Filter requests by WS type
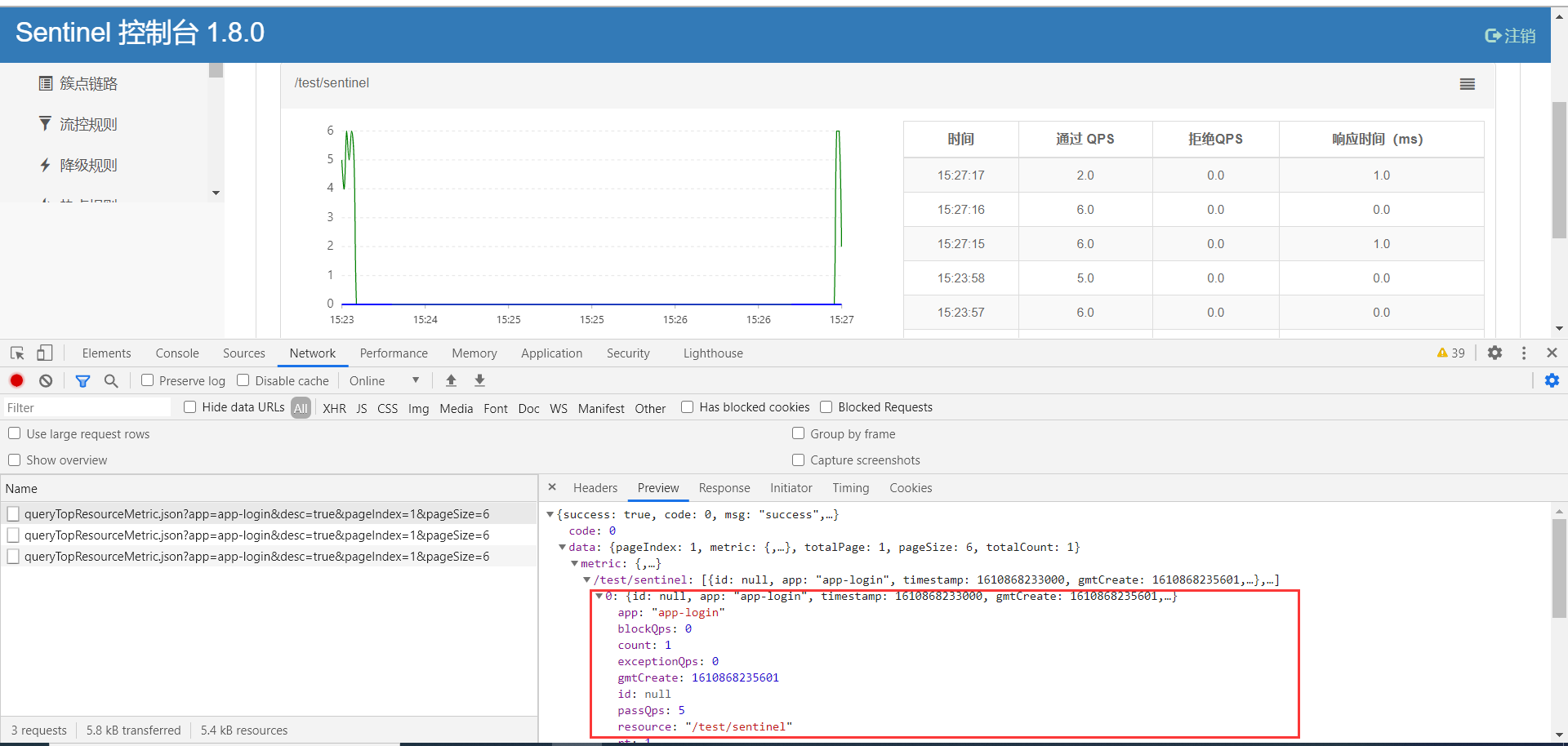This screenshot has height=746, width=1568. point(559,408)
